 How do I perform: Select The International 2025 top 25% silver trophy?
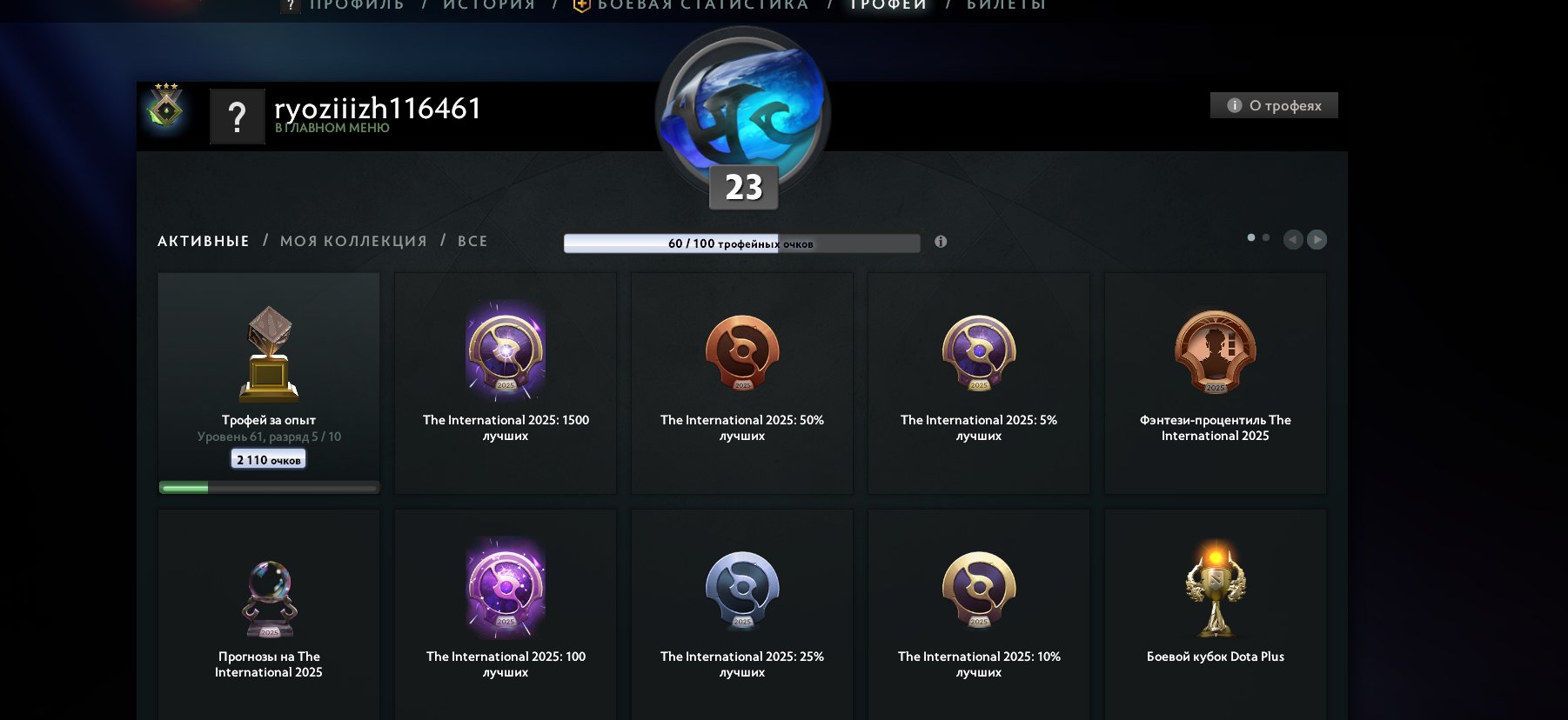pos(742,615)
